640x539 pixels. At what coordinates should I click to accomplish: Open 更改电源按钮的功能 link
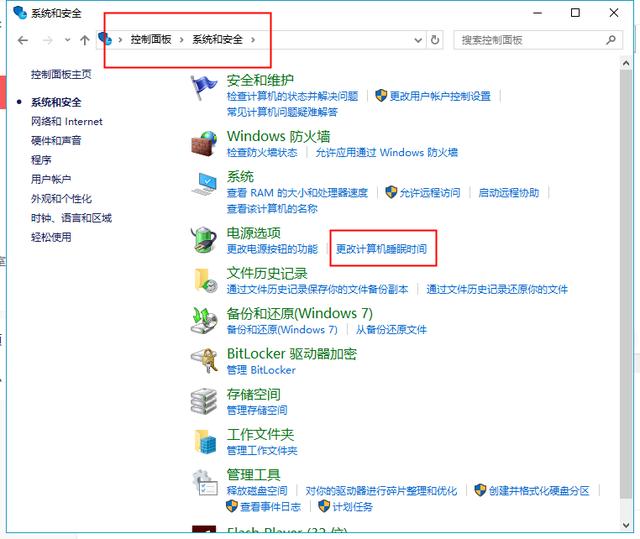272,249
